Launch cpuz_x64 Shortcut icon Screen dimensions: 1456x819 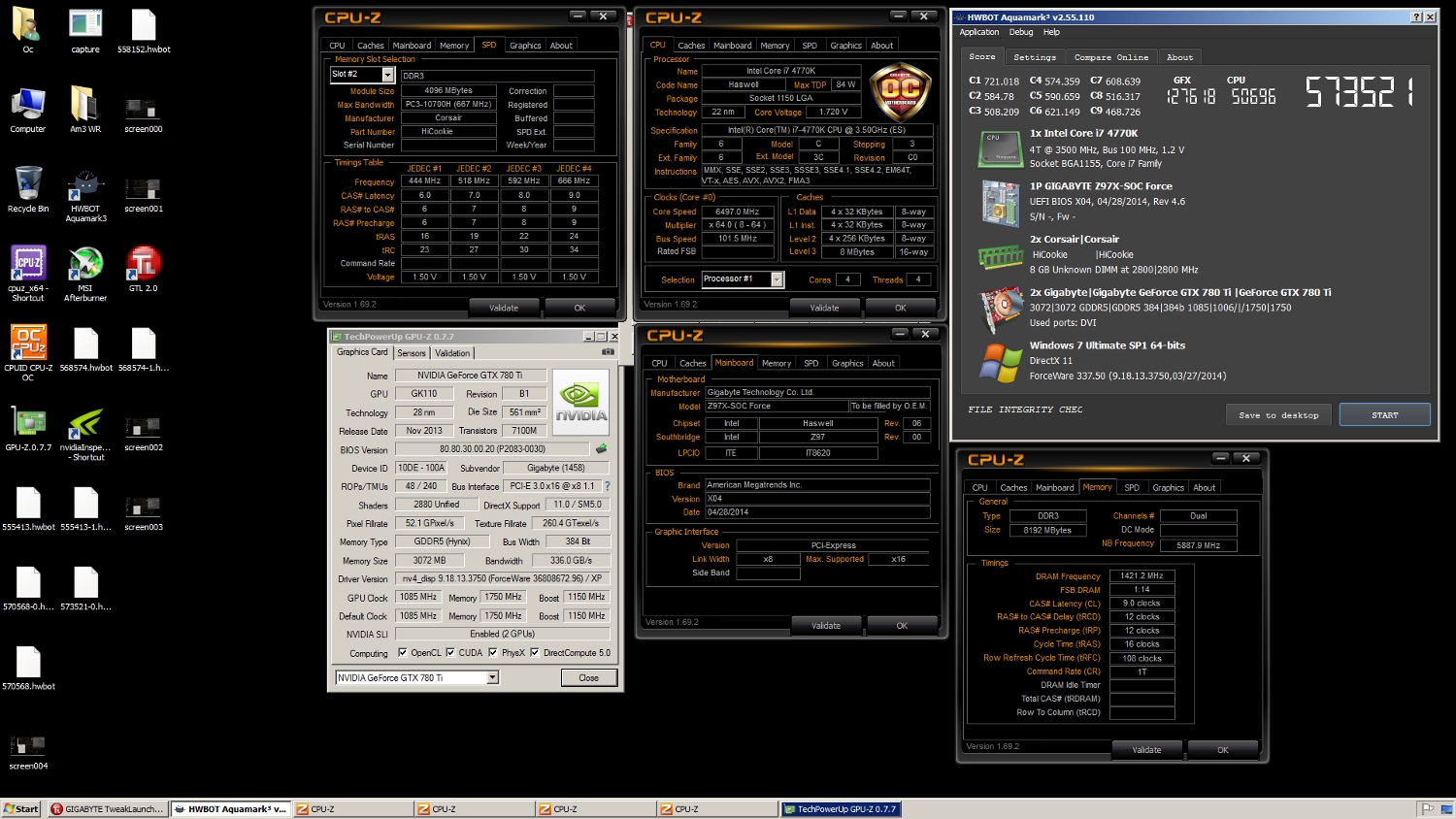(x=27, y=274)
